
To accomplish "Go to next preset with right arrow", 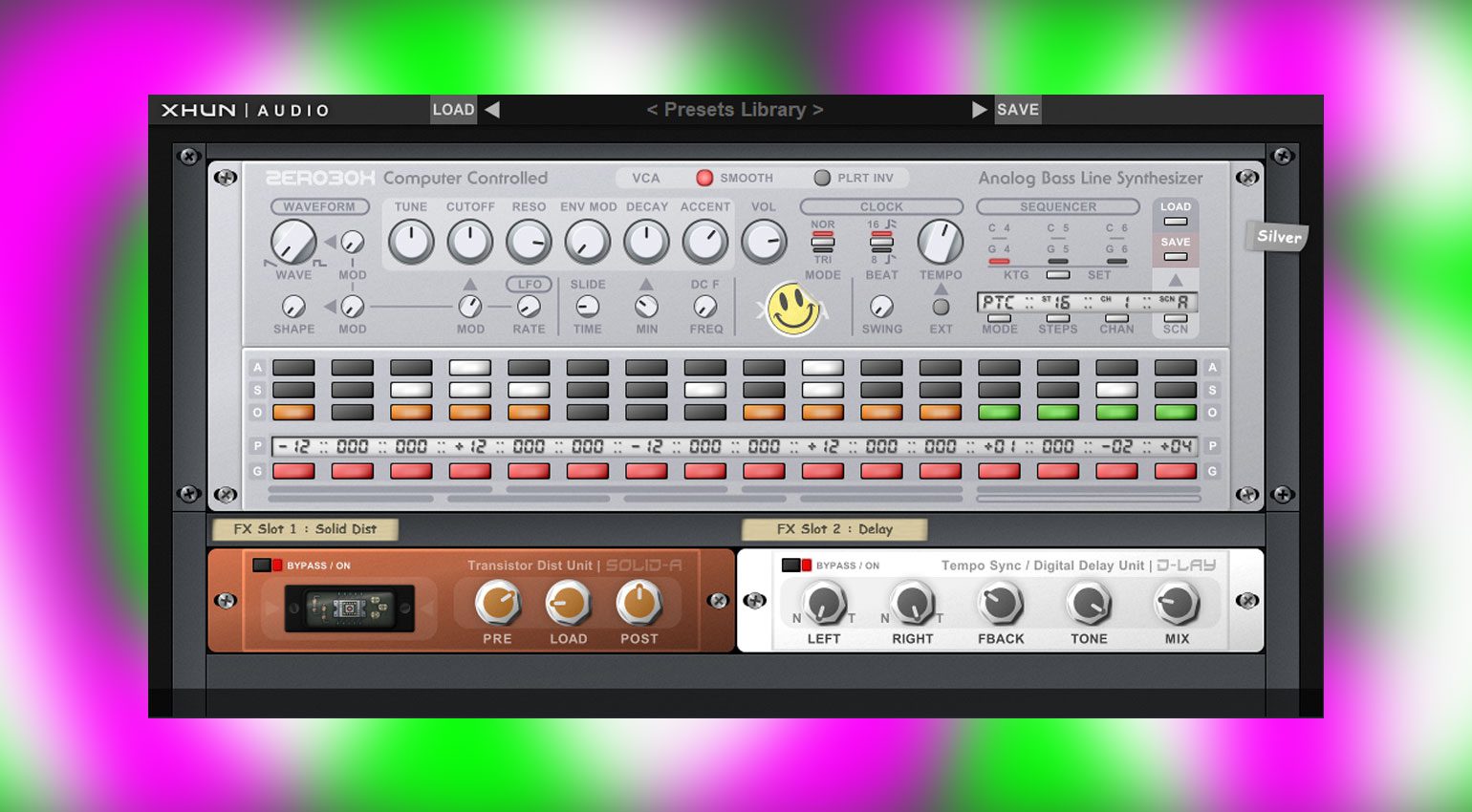I will (979, 110).
